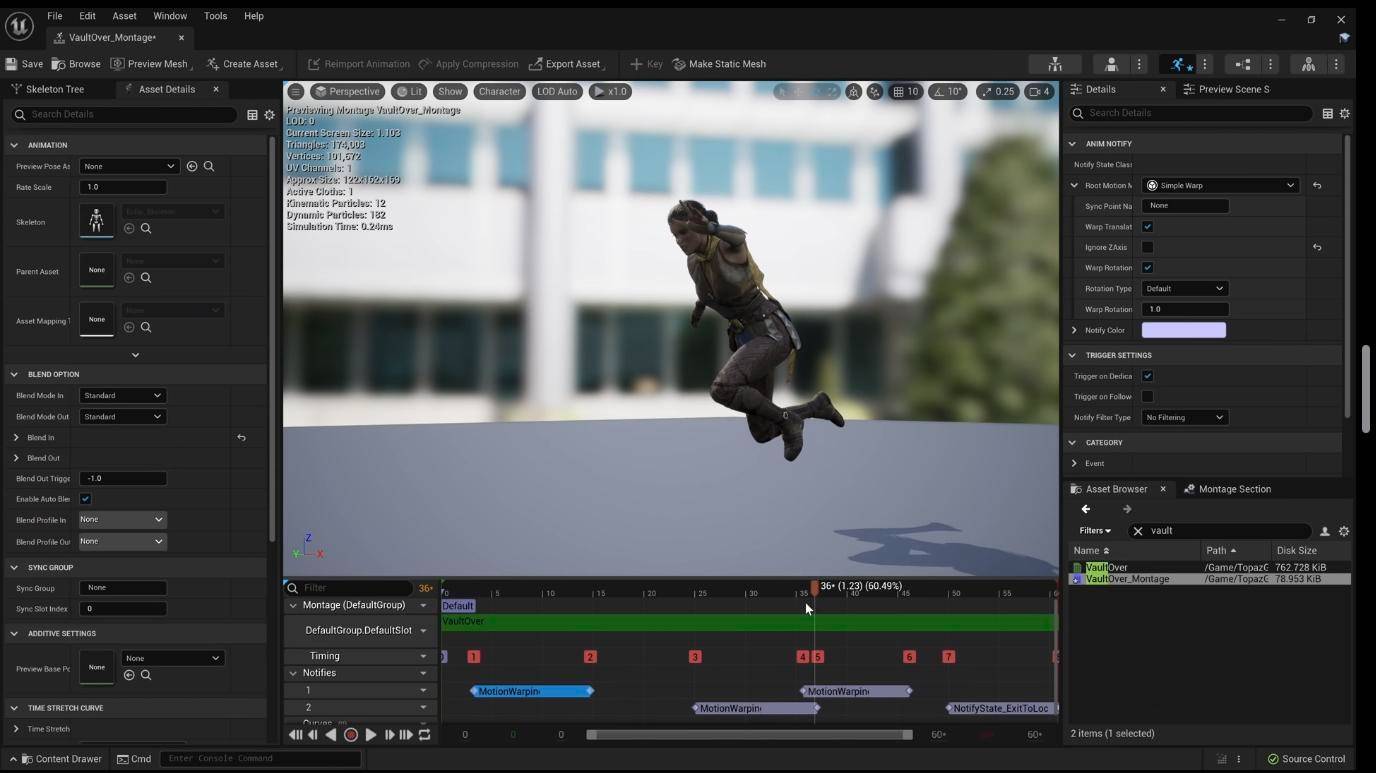Open the Notify Color swatch

(1183, 330)
